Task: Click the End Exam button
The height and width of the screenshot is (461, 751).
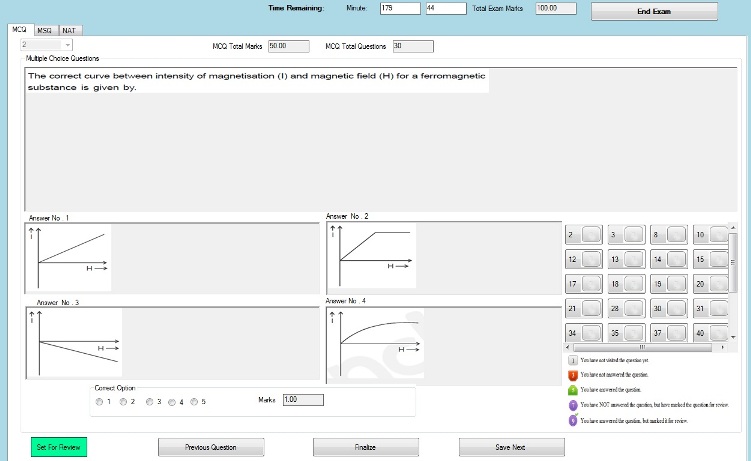Action: click(654, 11)
